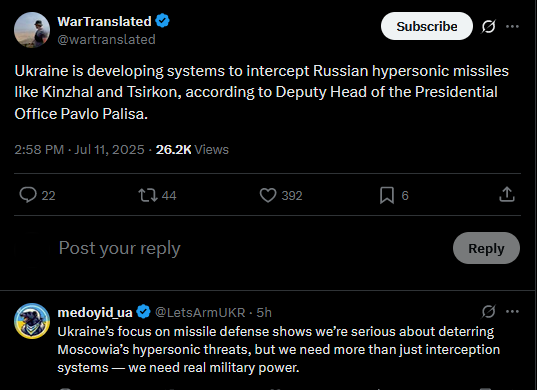Image resolution: width=537 pixels, height=390 pixels.
Task: Open medoyid_ua display name link
Action: [95, 312]
